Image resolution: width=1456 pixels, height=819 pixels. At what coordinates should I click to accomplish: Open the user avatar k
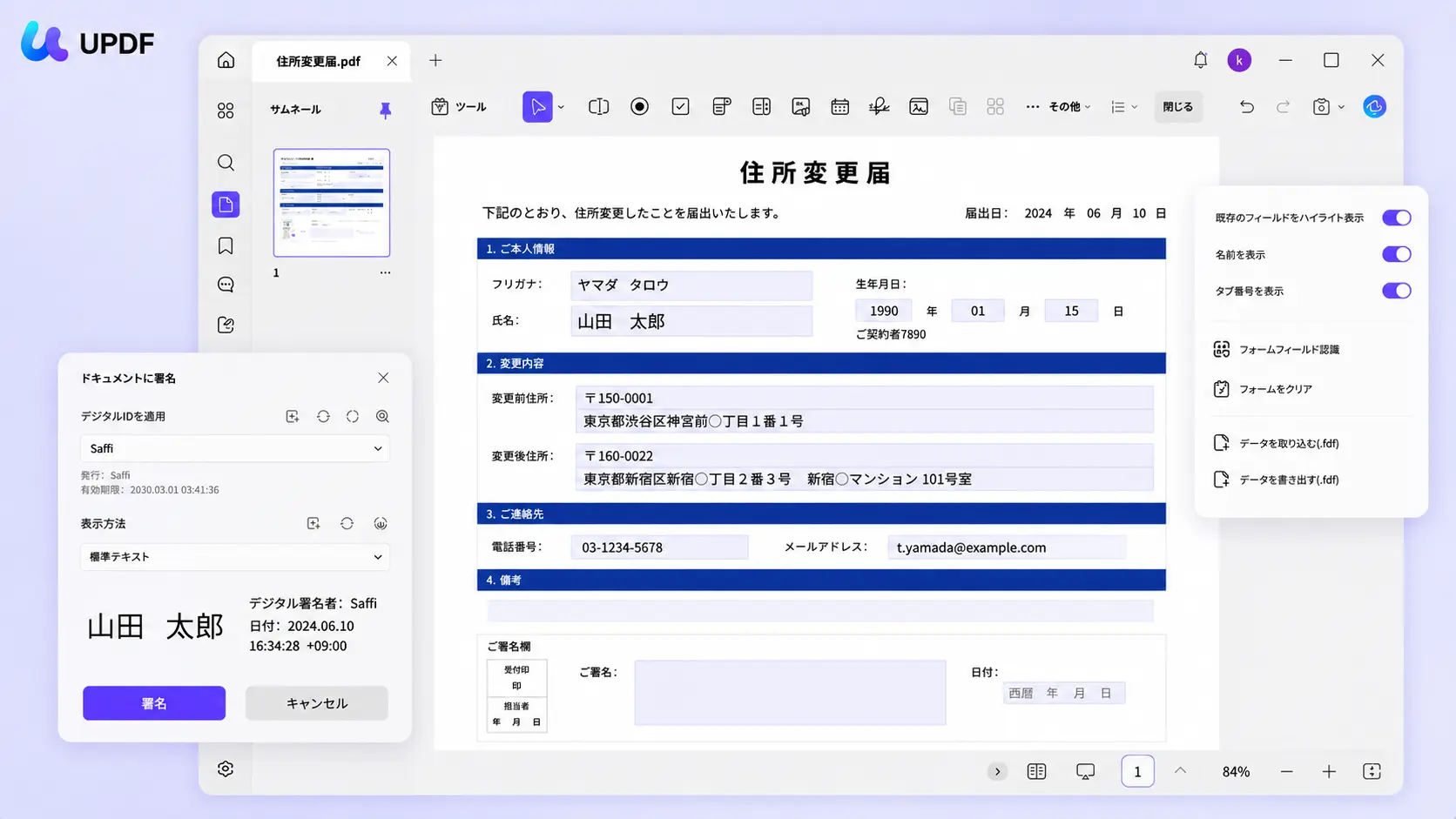(1239, 60)
